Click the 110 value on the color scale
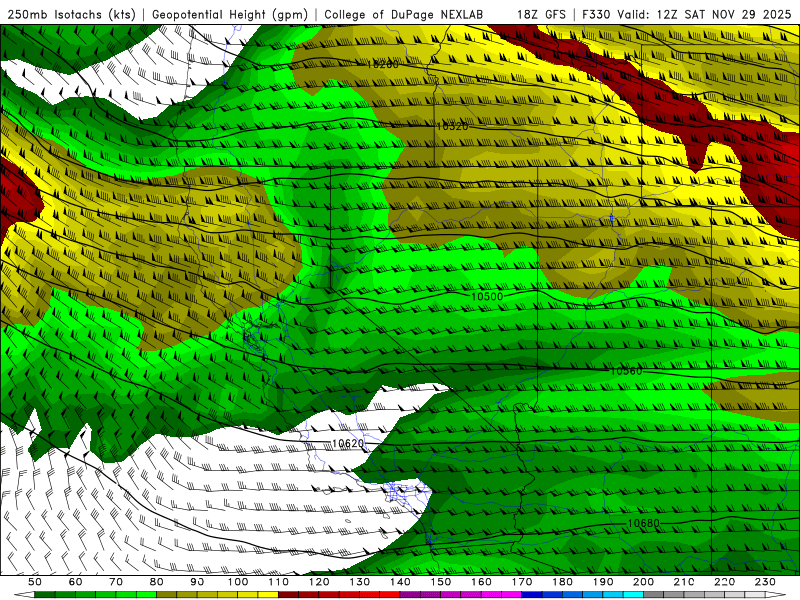Image resolution: width=800 pixels, height=600 pixels. tap(279, 582)
